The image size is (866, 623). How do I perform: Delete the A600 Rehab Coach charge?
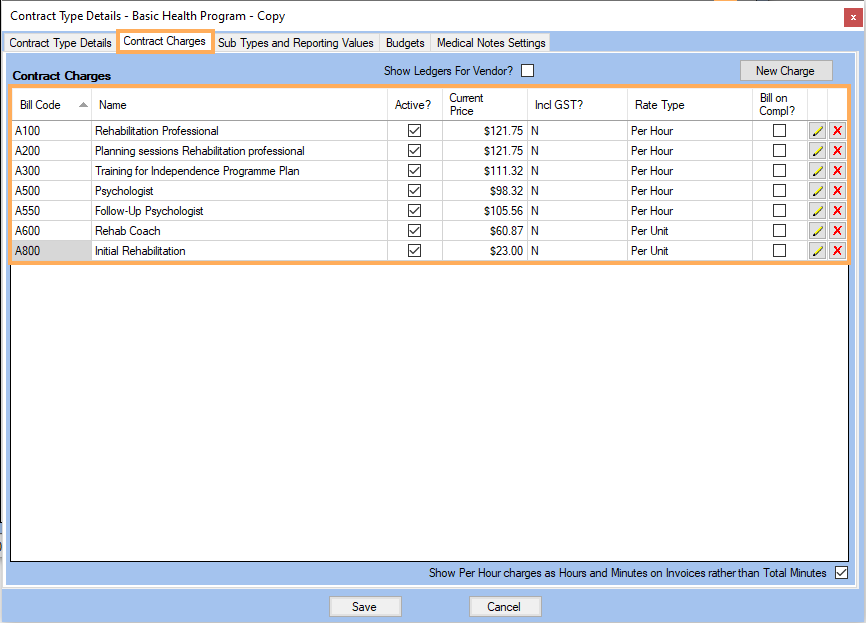click(x=837, y=230)
